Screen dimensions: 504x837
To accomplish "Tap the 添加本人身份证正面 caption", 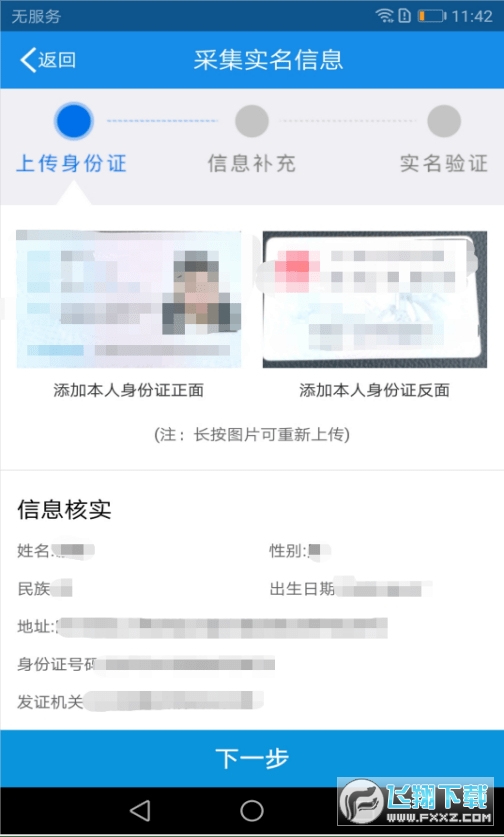I will pyautogui.click(x=129, y=390).
